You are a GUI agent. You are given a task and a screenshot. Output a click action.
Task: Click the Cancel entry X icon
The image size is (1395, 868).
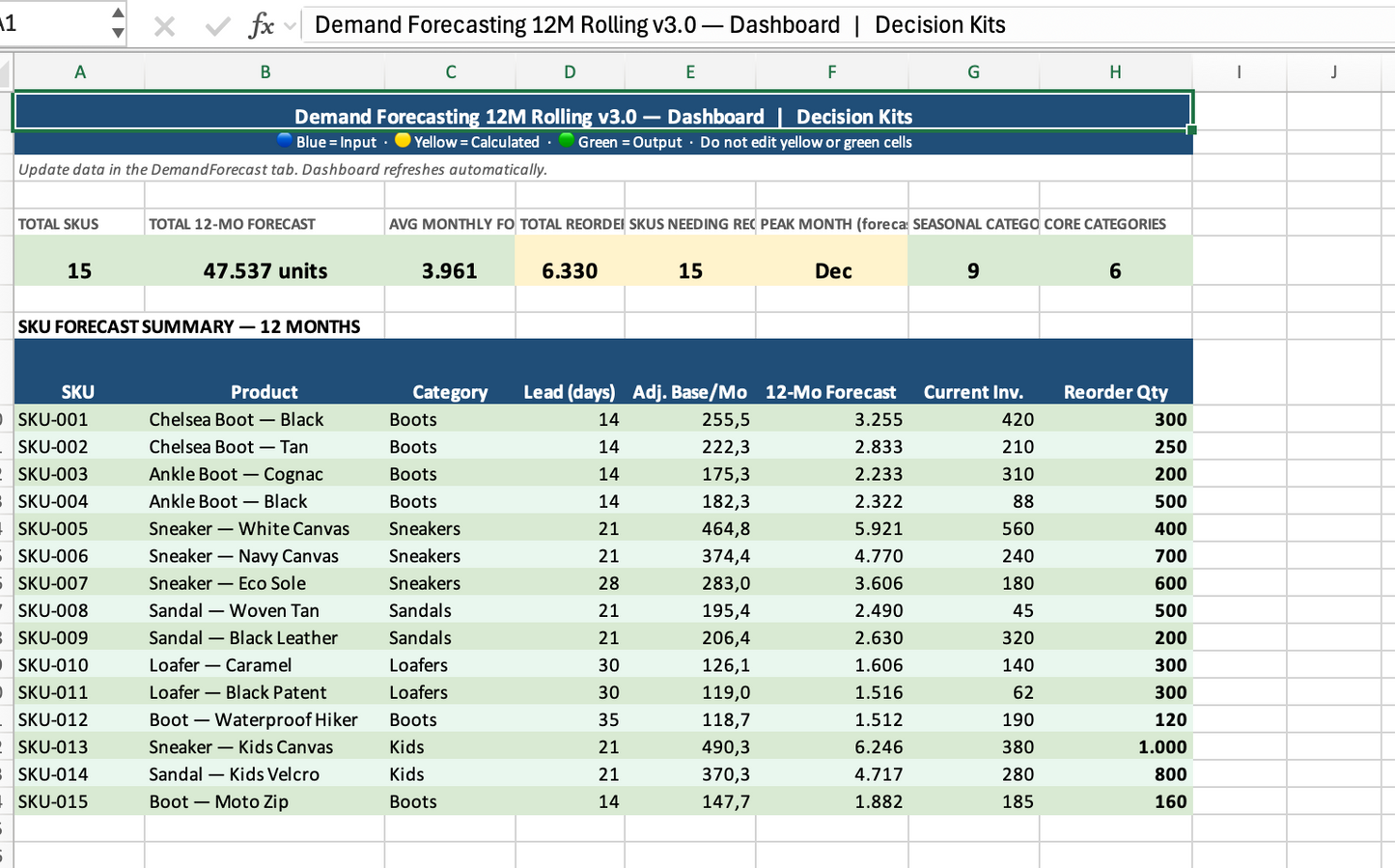click(164, 26)
